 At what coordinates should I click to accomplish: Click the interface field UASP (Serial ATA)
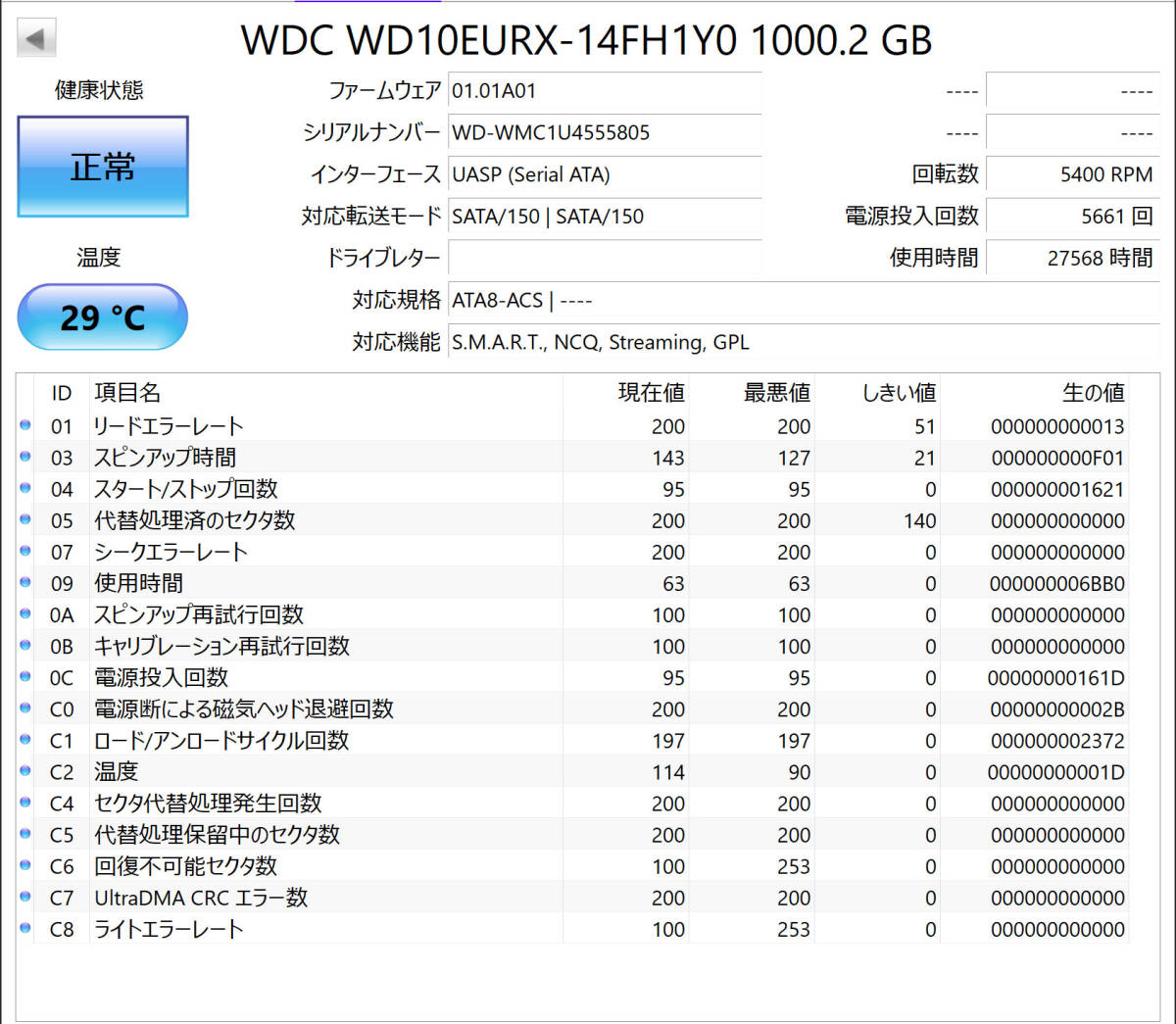click(605, 174)
